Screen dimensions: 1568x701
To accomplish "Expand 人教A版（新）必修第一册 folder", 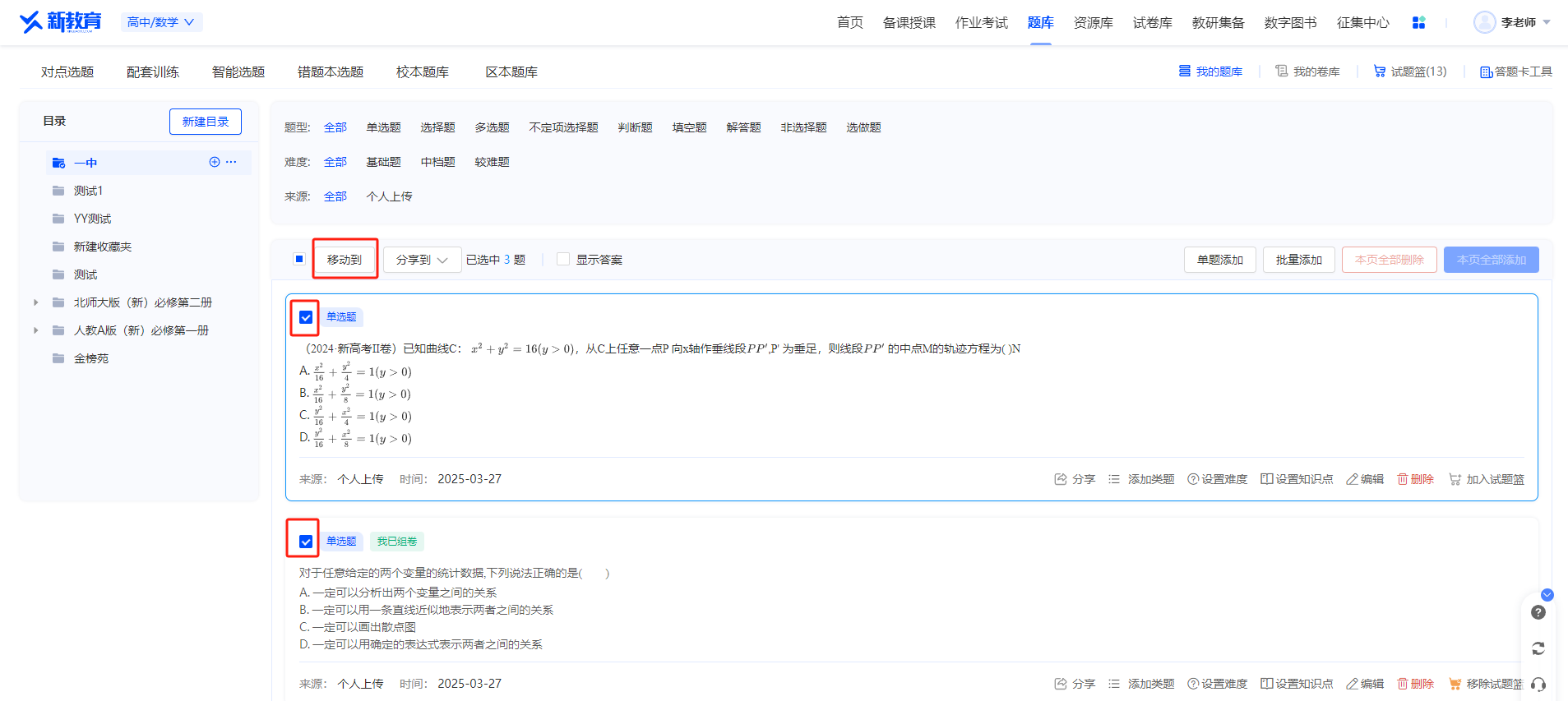I will pyautogui.click(x=35, y=330).
